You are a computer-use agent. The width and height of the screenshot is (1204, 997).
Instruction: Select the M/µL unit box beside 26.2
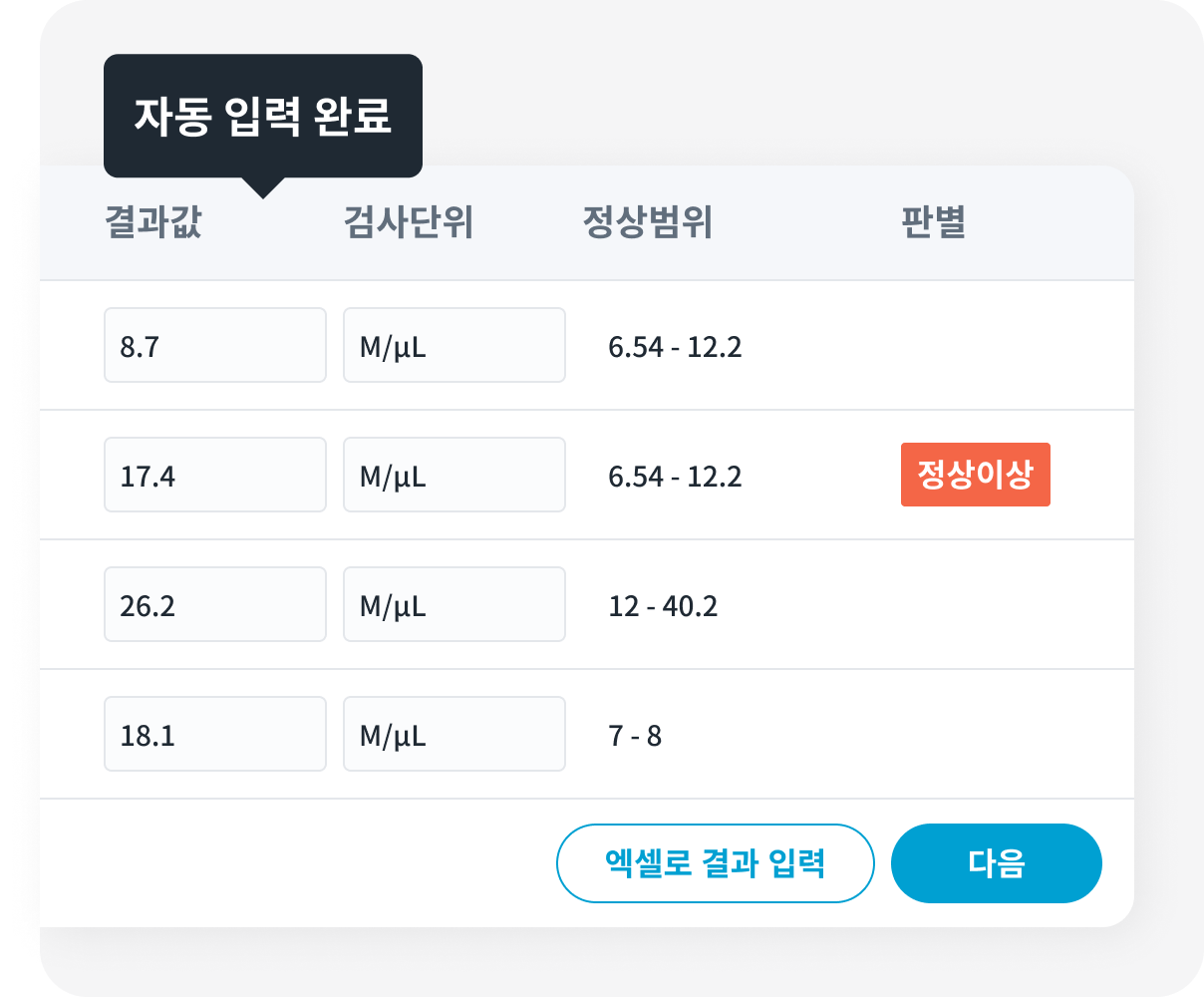(453, 604)
